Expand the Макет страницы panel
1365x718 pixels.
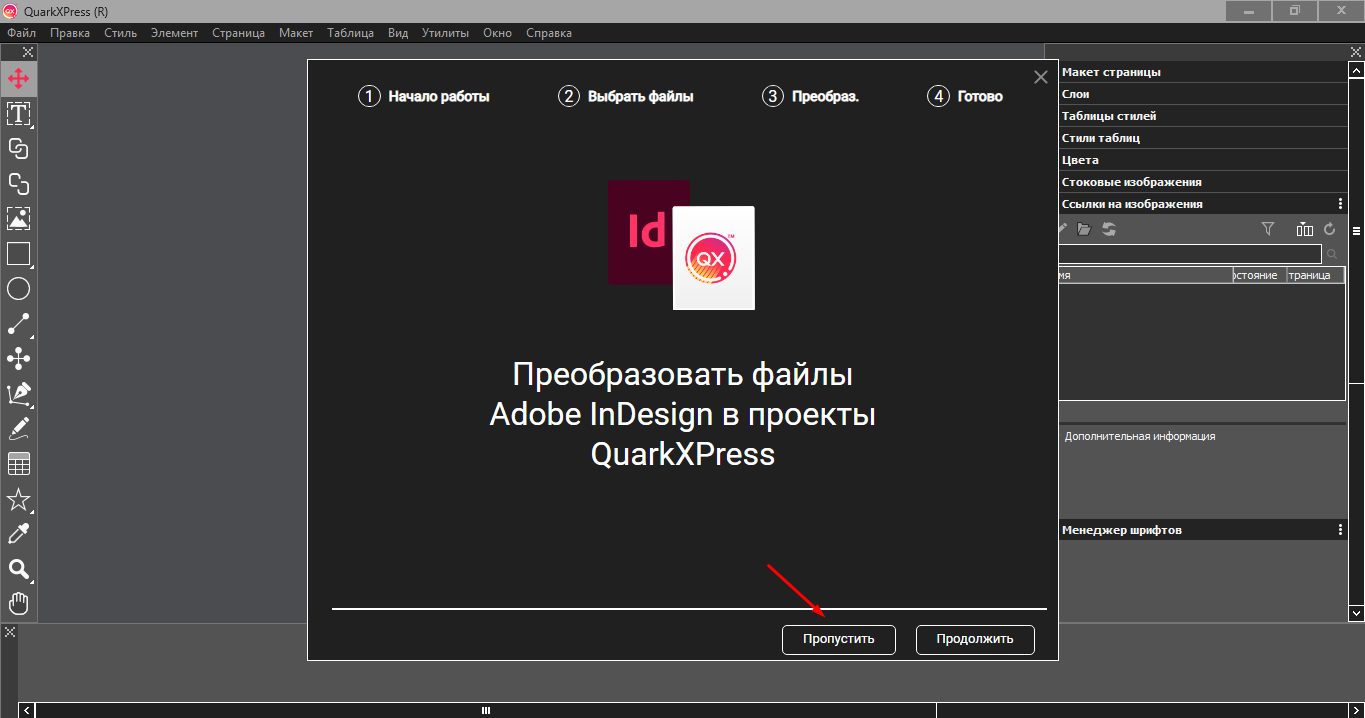(x=1203, y=72)
